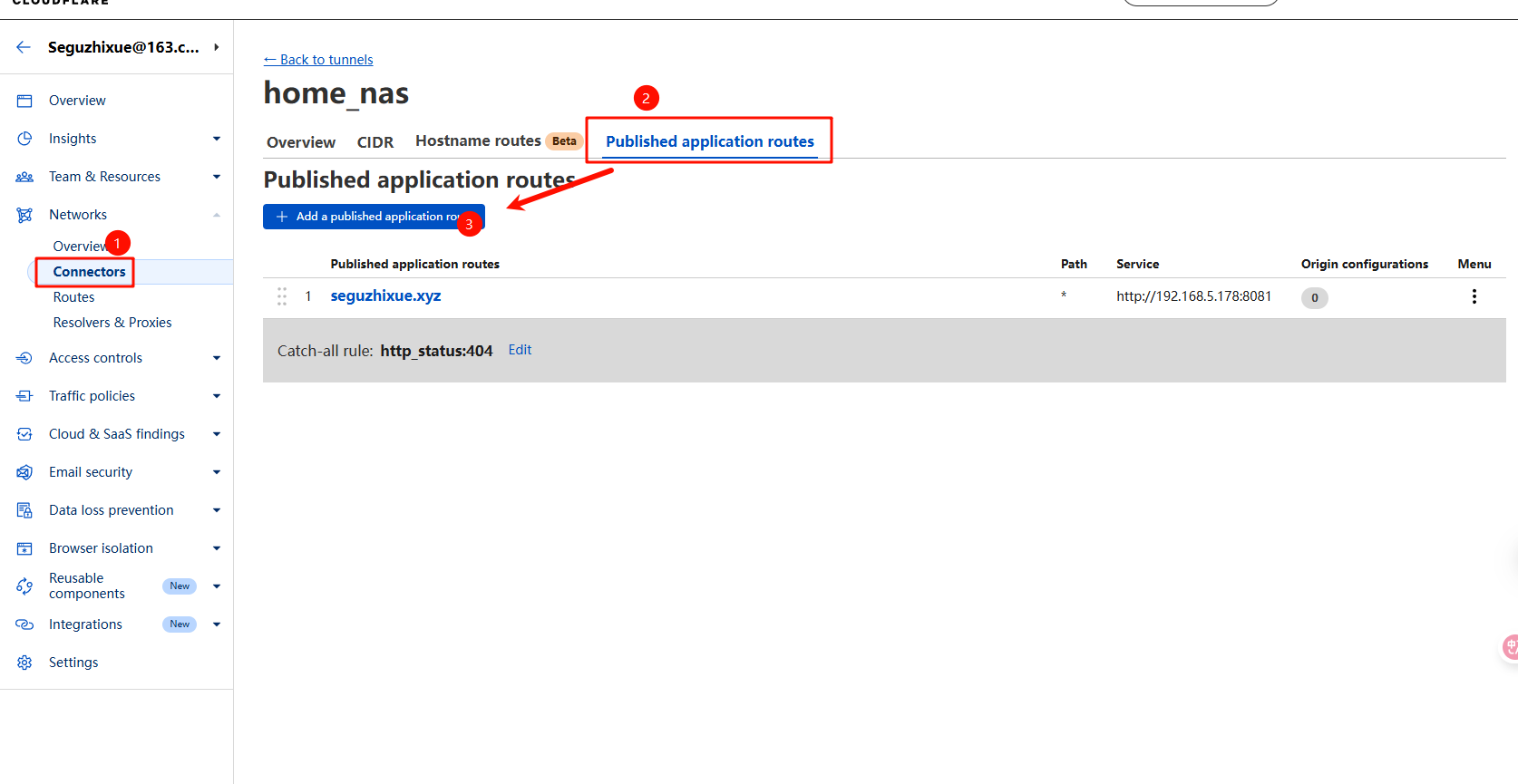Image resolution: width=1518 pixels, height=784 pixels.
Task: Open the account switcher arrow
Action: [x=216, y=47]
